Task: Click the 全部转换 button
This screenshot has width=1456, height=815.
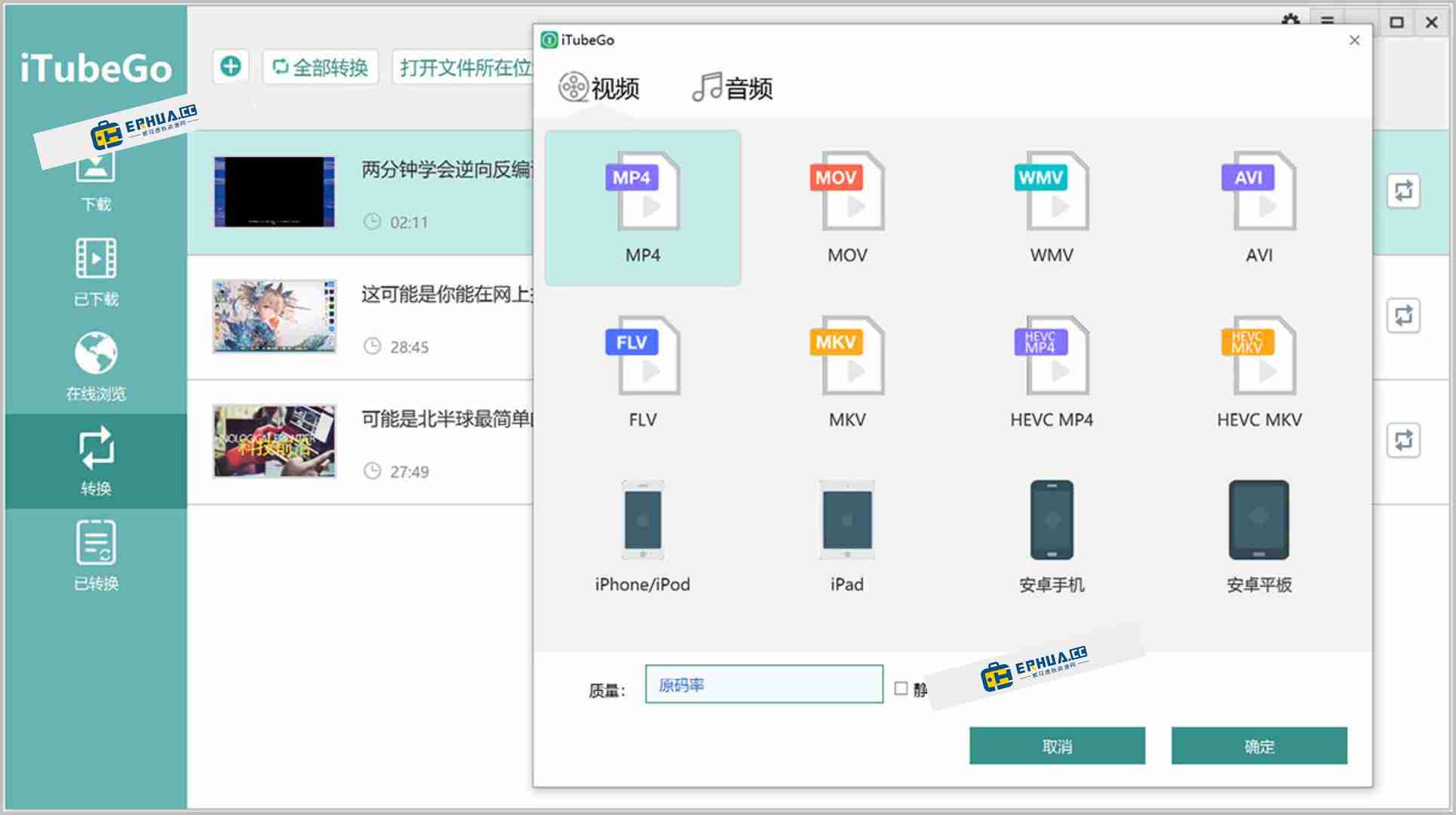Action: (320, 67)
